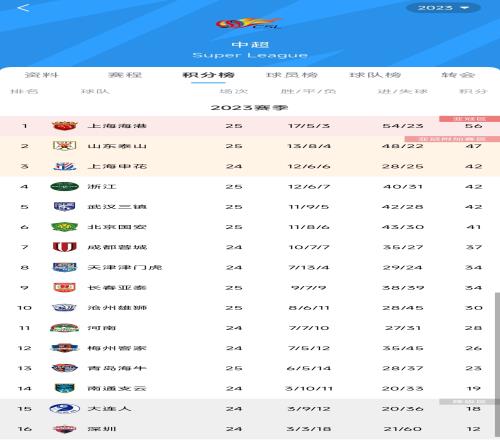Click the 上海申花 team logo
Viewport: 500px width, 440px height.
[x=65, y=166]
